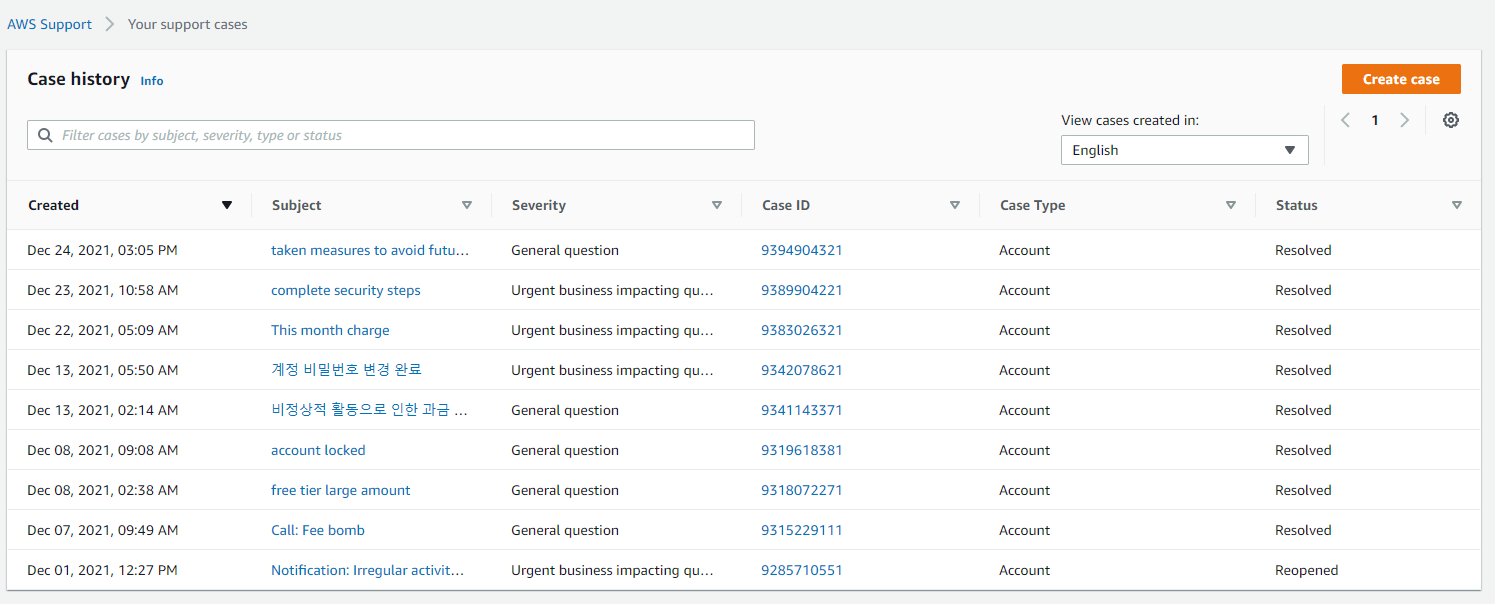
Task: Open case ID 9319618381
Action: 802,450
